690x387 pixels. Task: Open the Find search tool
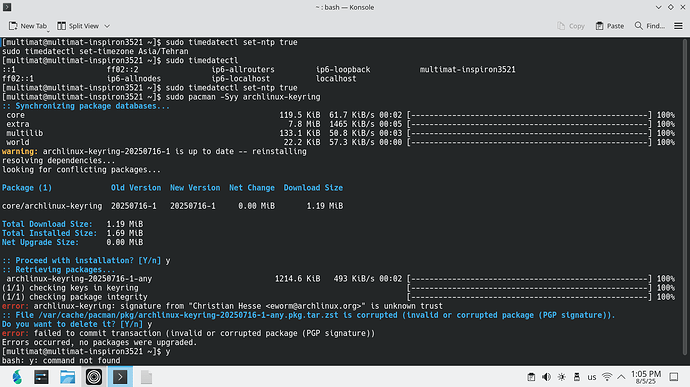[x=650, y=26]
